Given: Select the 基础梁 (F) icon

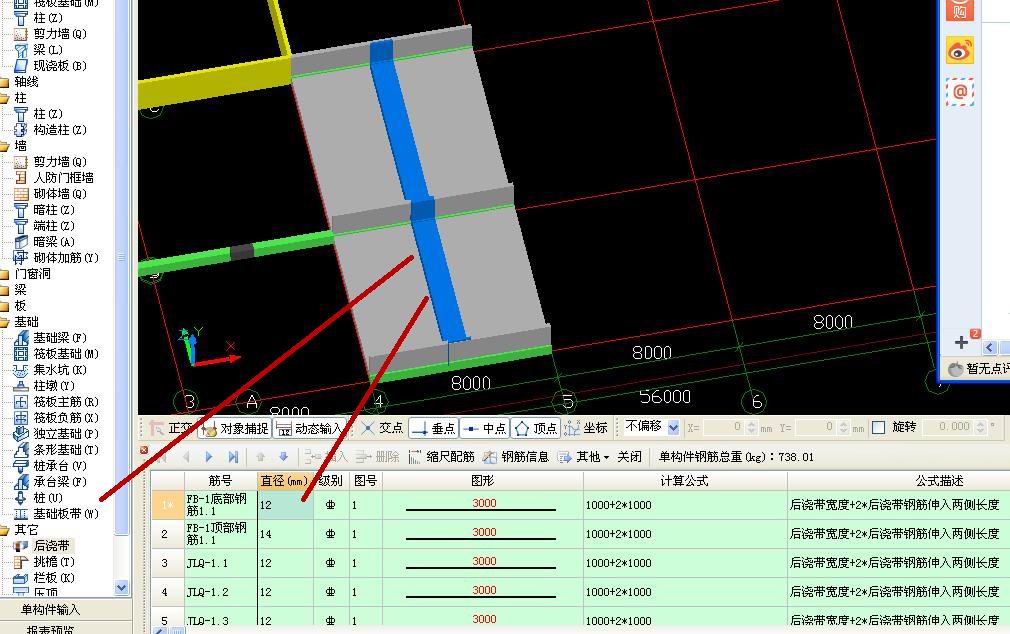Looking at the screenshot, I should tap(21, 338).
